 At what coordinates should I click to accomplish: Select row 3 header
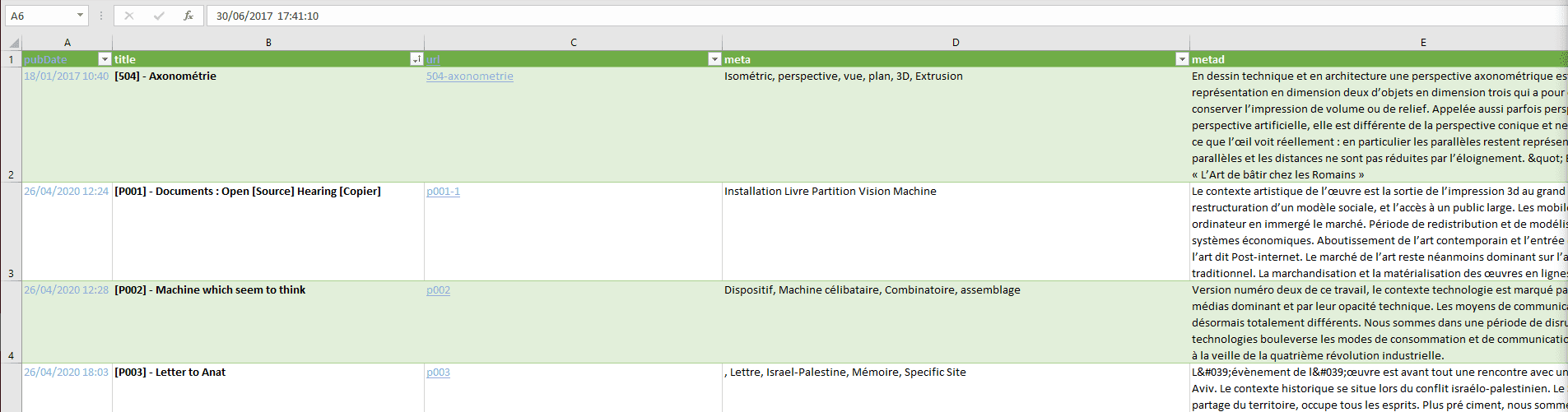tap(11, 232)
